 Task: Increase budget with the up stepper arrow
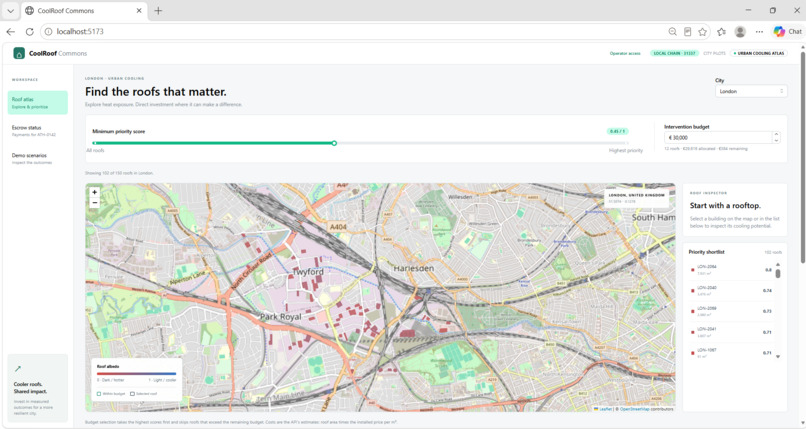point(776,135)
